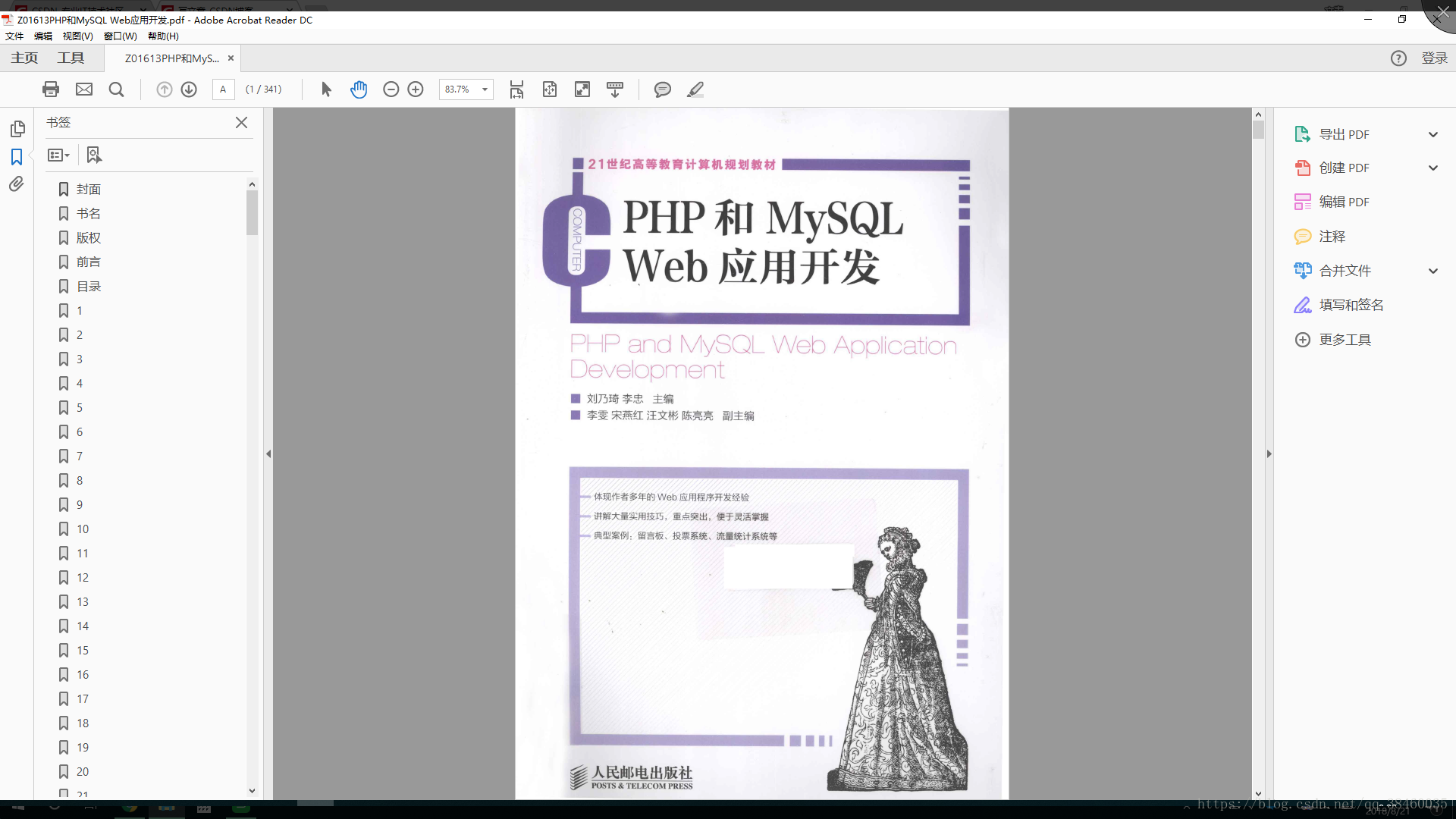
Task: Click 创建 PDF tool
Action: (1344, 168)
